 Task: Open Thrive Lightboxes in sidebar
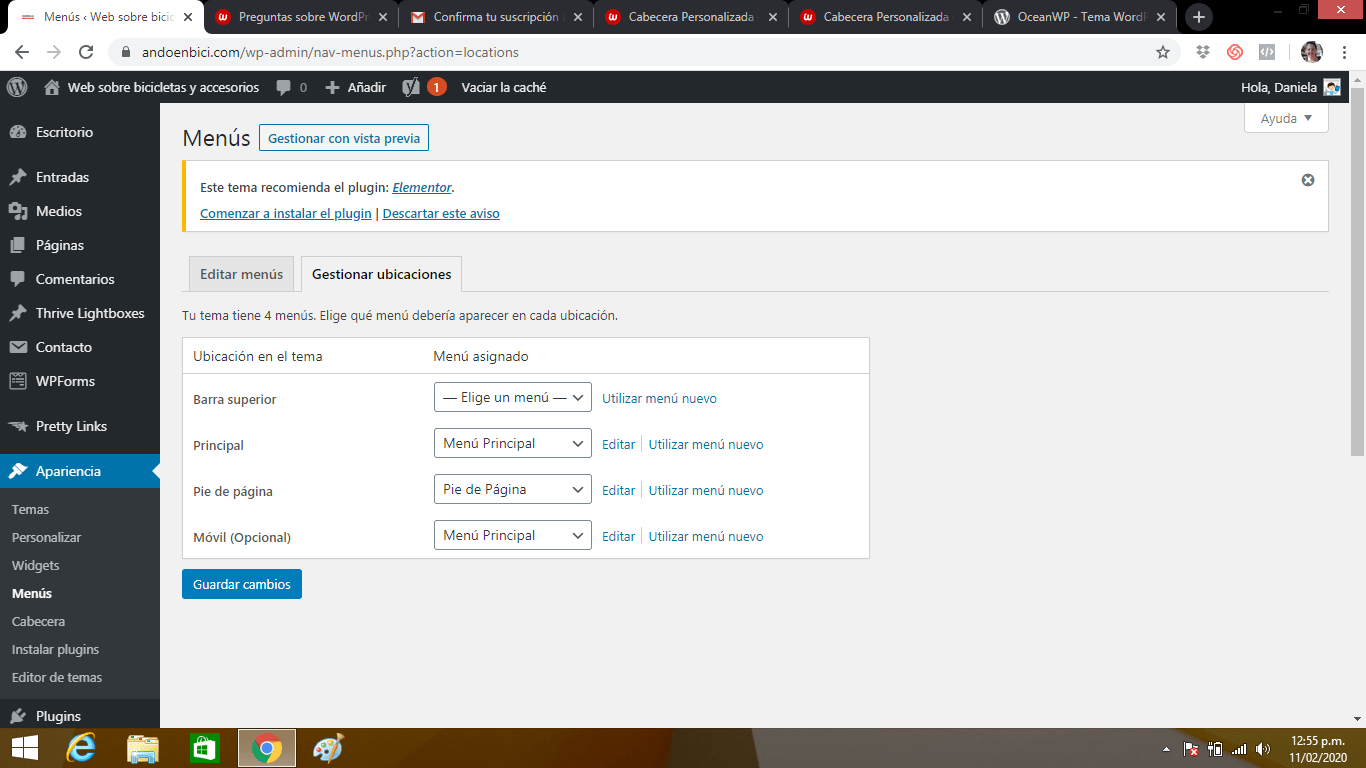tap(80, 313)
